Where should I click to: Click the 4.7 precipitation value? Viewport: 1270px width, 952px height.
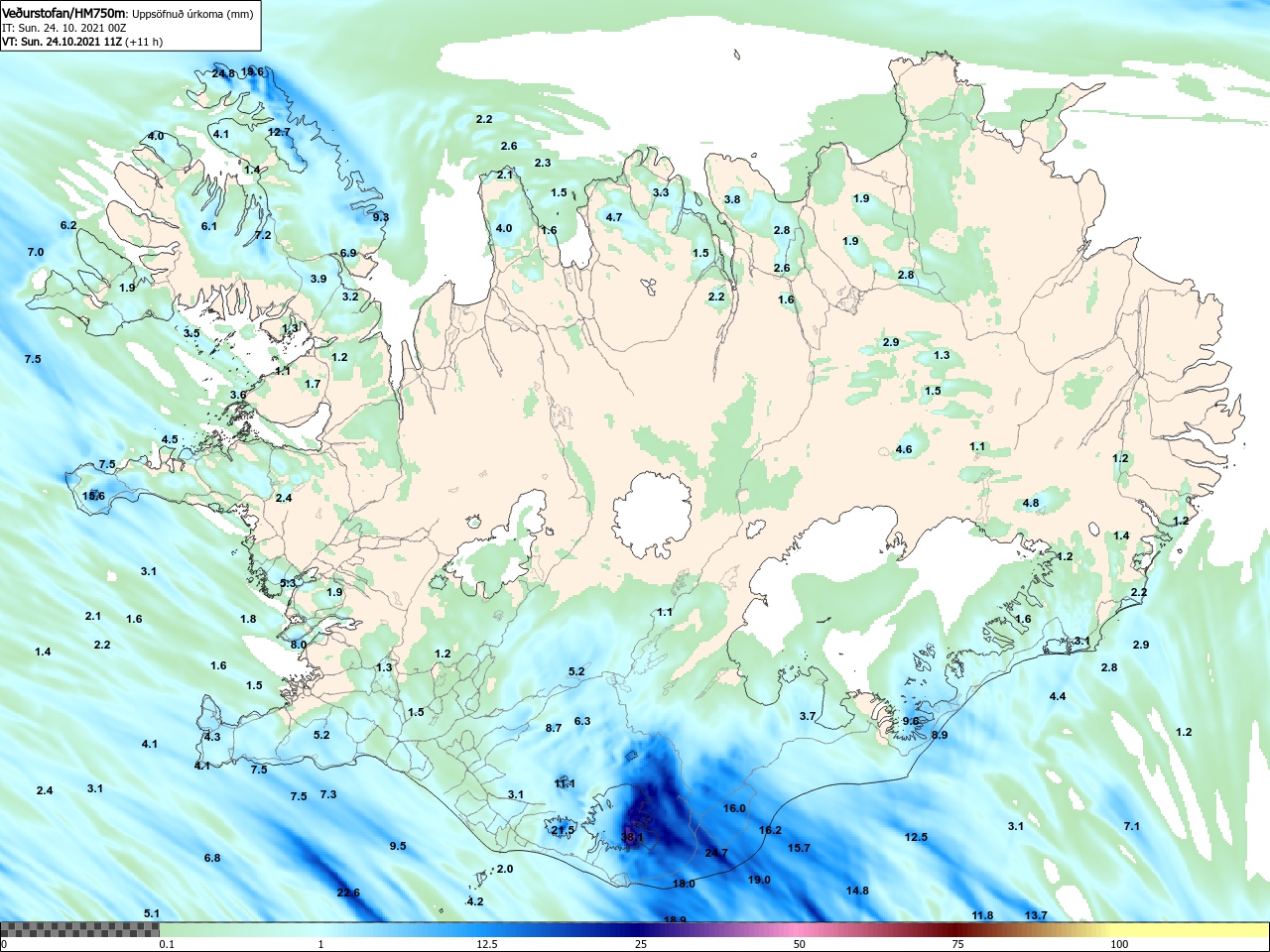pos(614,217)
